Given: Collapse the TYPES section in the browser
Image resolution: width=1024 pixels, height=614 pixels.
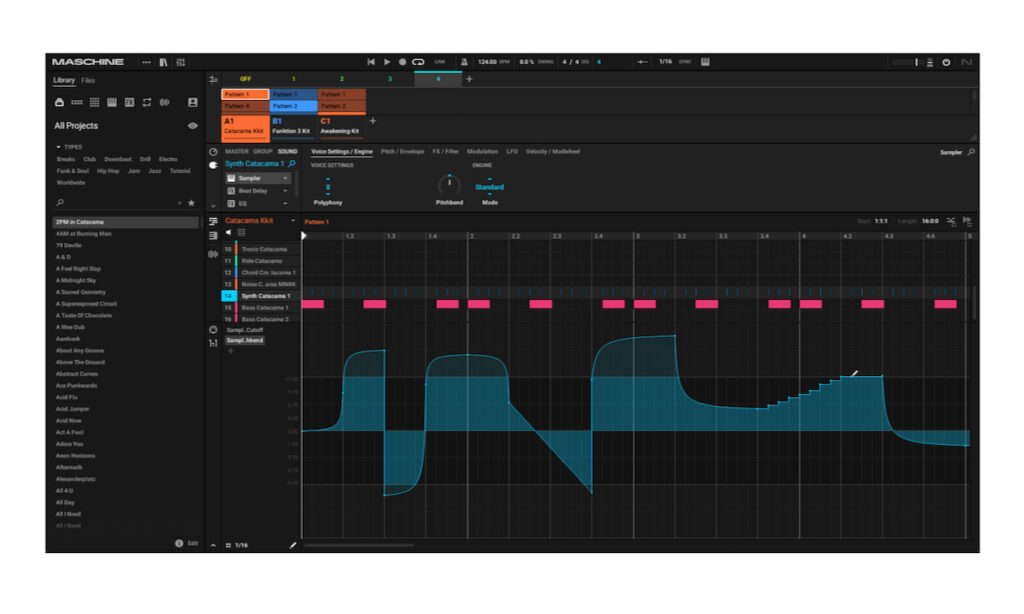Looking at the screenshot, I should pyautogui.click(x=61, y=147).
